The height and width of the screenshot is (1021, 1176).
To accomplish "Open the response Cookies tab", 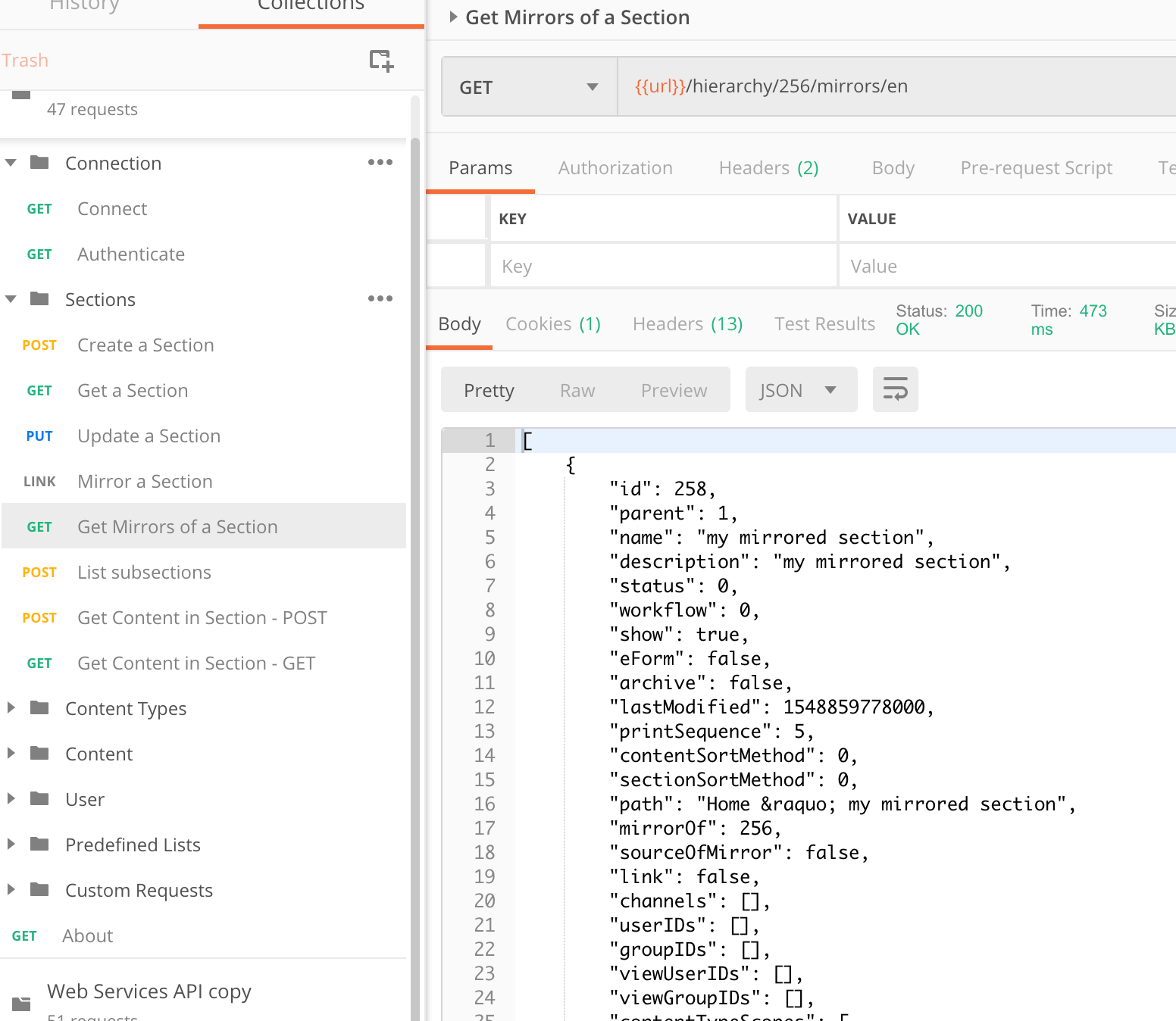I will (x=552, y=324).
